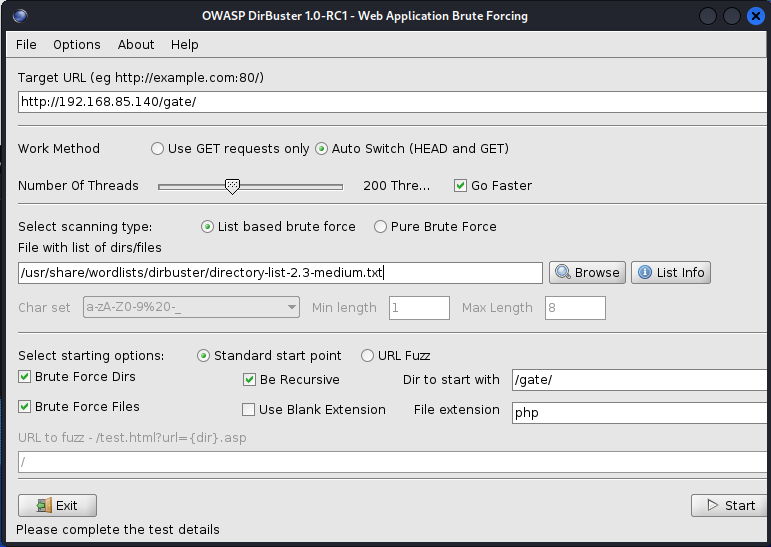Open List Info for the wordlist

pyautogui.click(x=670, y=272)
